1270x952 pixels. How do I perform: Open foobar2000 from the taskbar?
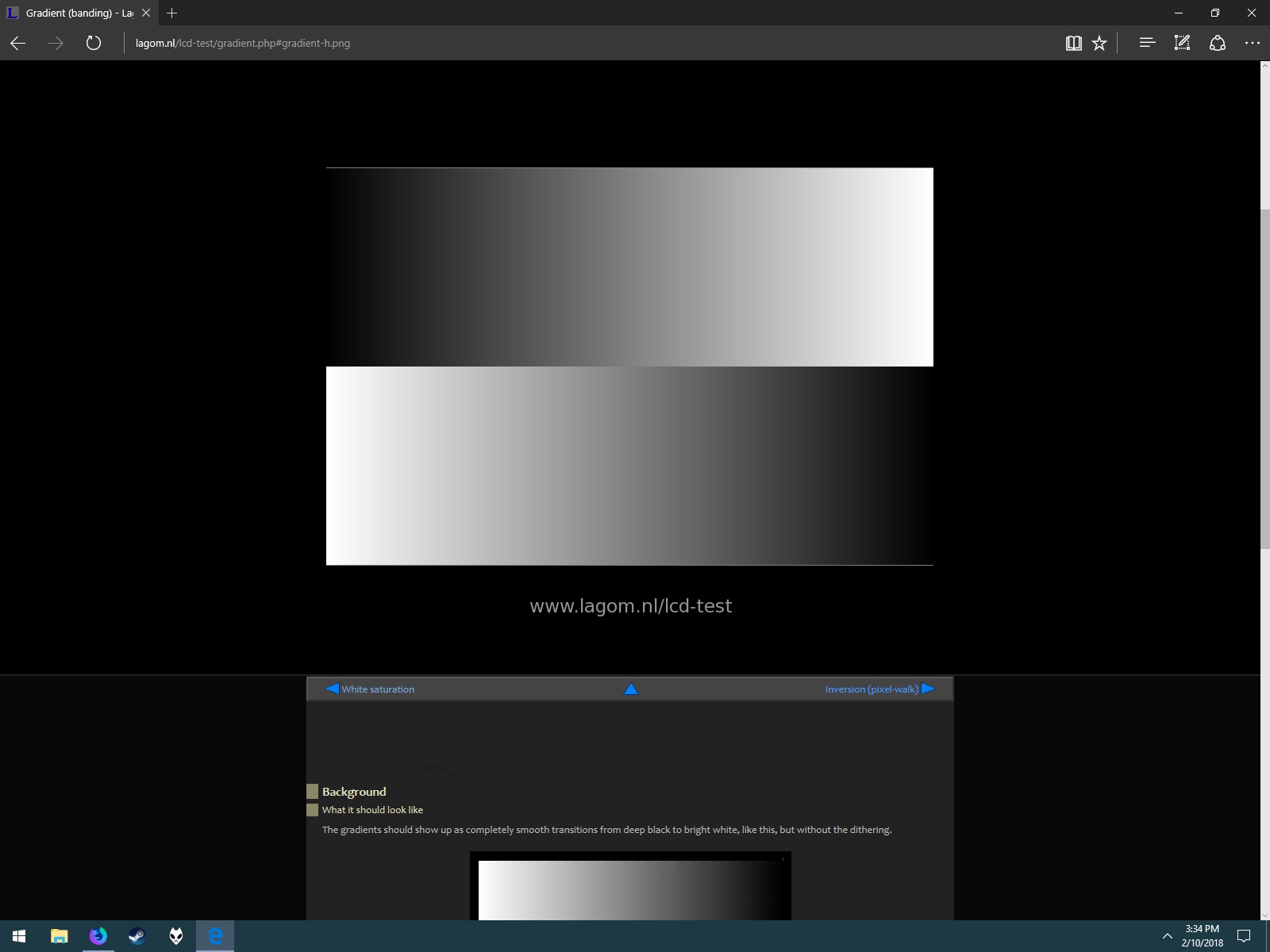176,936
